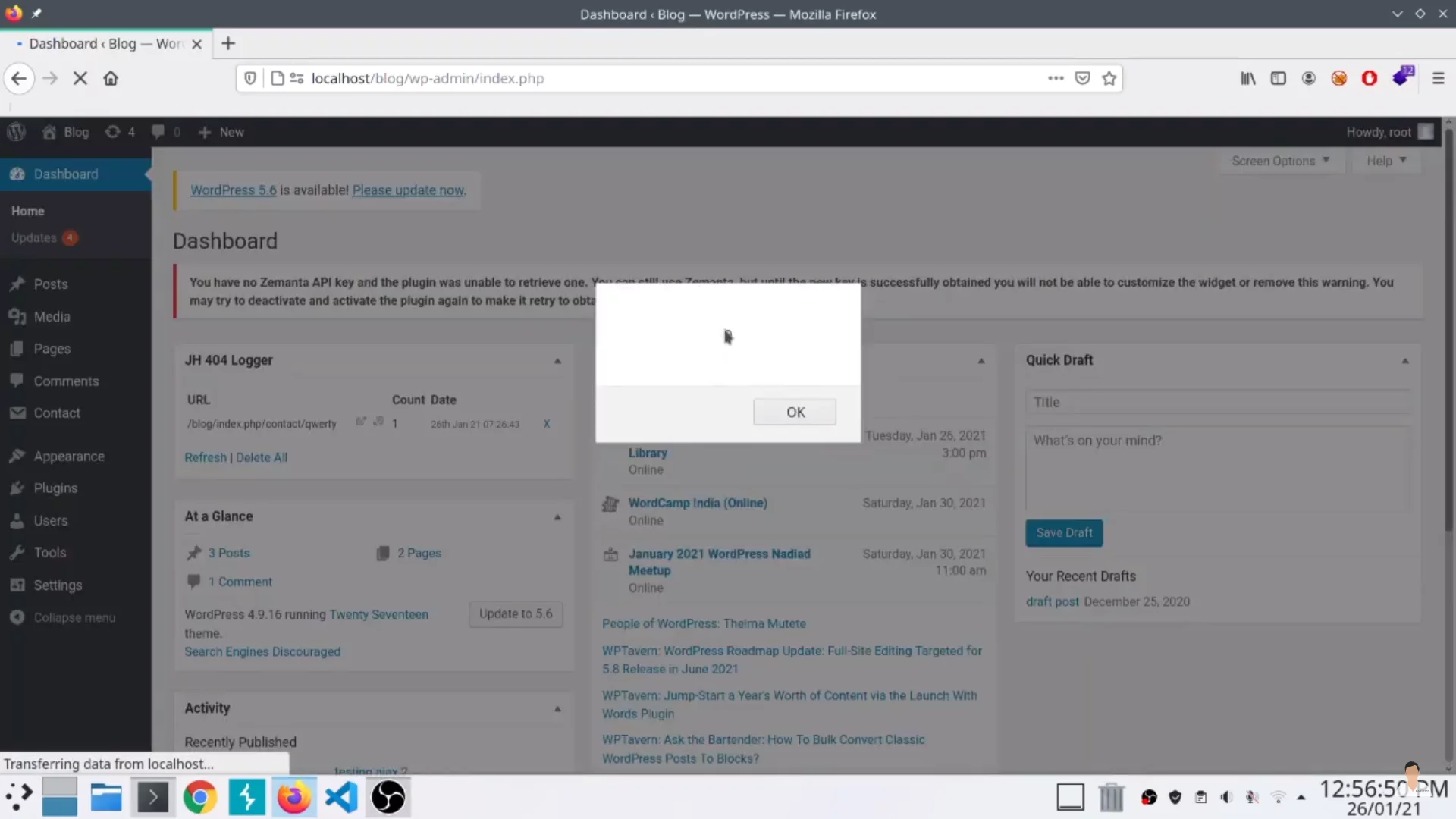Open the updates counter showing 4
1456x819 pixels.
click(x=120, y=132)
